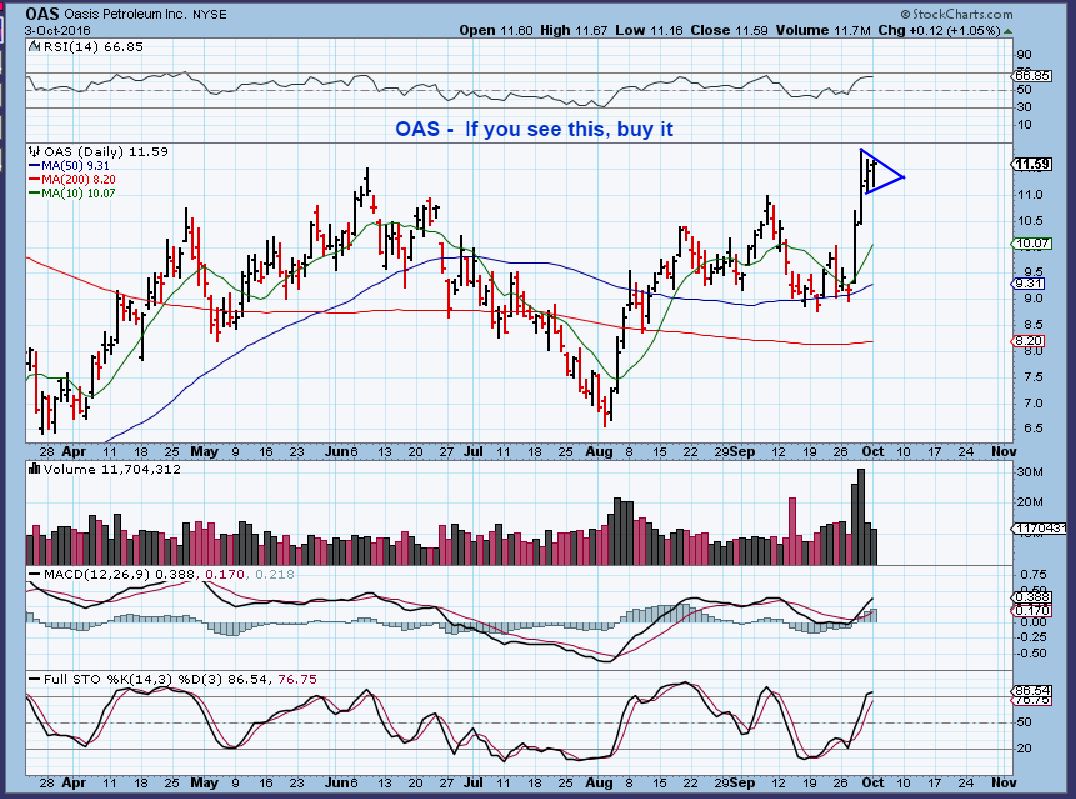Viewport: 1076px width, 799px height.
Task: Click the 66.85 value tag on the RSI axis
Action: [1033, 76]
